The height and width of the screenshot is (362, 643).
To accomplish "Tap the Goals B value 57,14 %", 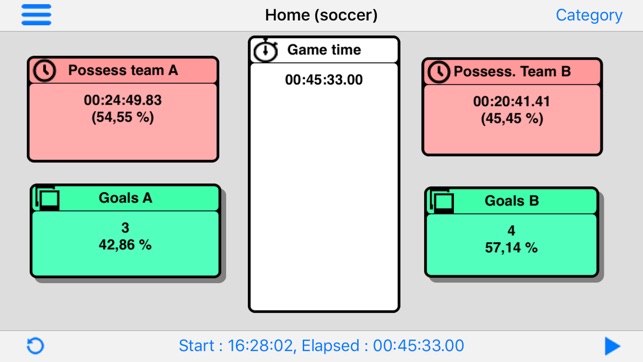I will point(511,248).
